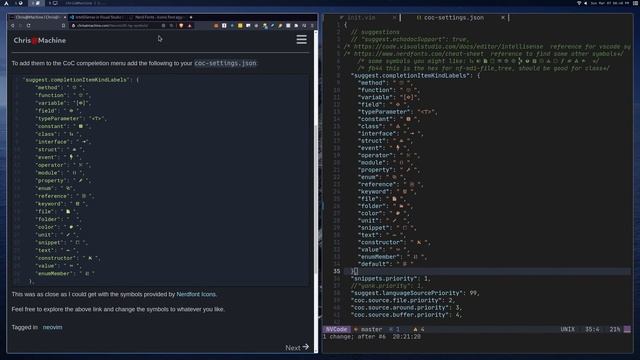
Task: Click the 21% scroll percentage in status line
Action: pyautogui.click(x=615, y=329)
